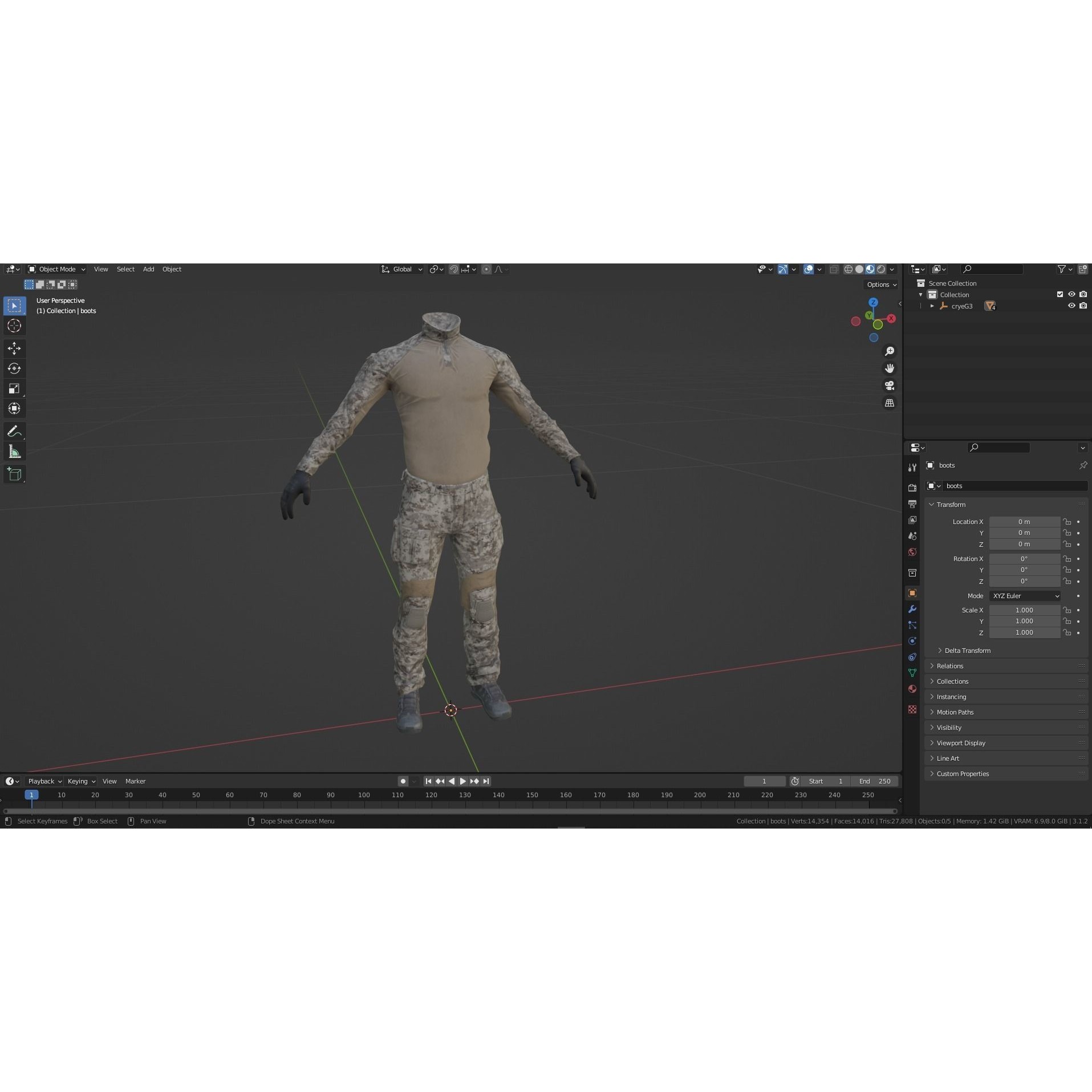Expand the Relations panel
Image resolution: width=1092 pixels, height=1092 pixels.
pyautogui.click(x=949, y=665)
